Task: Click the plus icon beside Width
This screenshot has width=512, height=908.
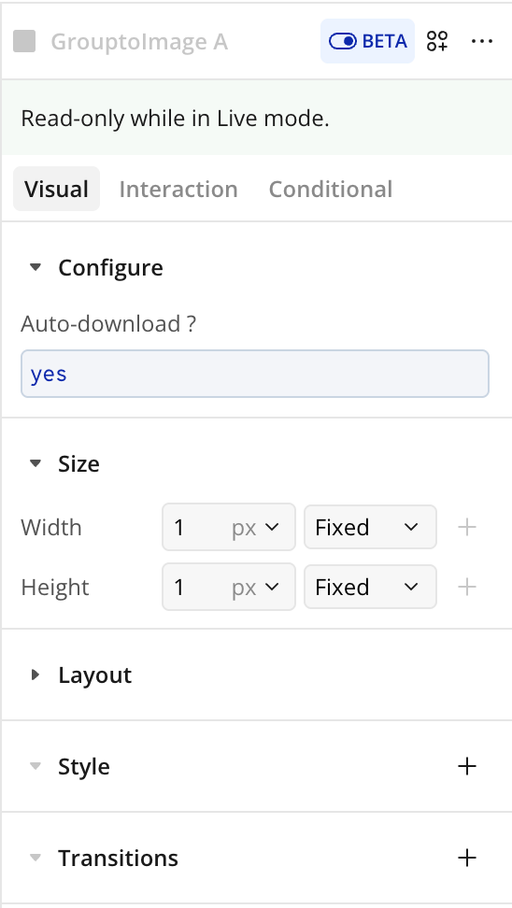Action: coord(467,527)
